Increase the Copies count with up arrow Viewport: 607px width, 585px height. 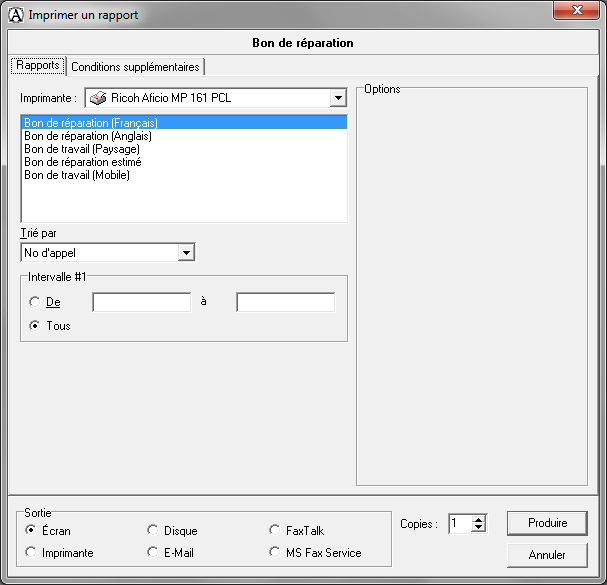point(478,519)
